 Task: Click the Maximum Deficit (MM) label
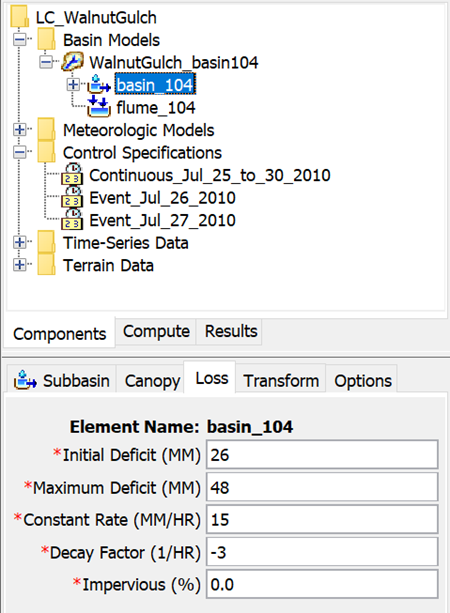(x=112, y=488)
